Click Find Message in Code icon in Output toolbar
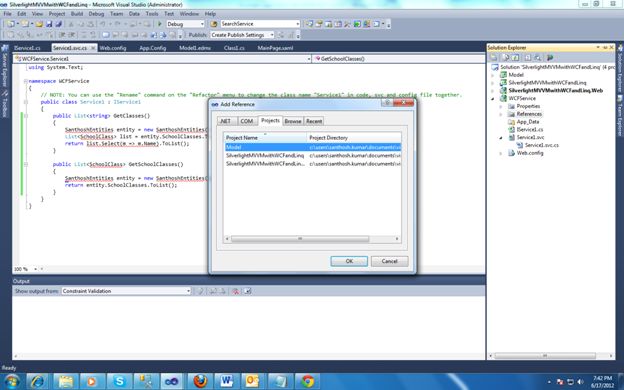624x390 pixels. (200, 291)
